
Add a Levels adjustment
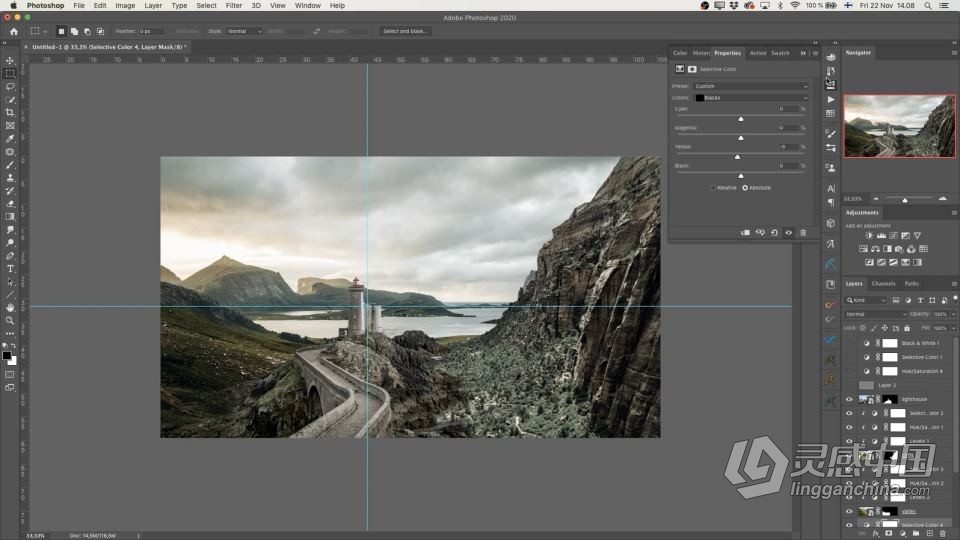click(x=881, y=236)
